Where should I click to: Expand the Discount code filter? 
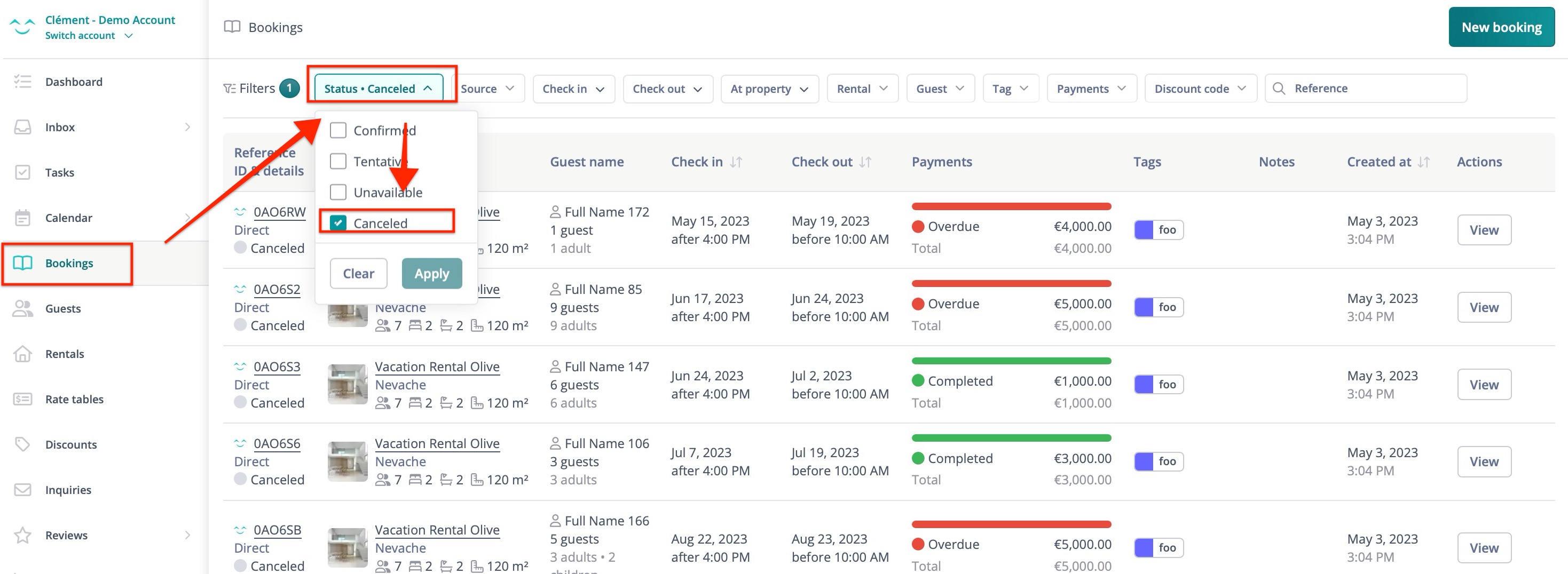1200,89
